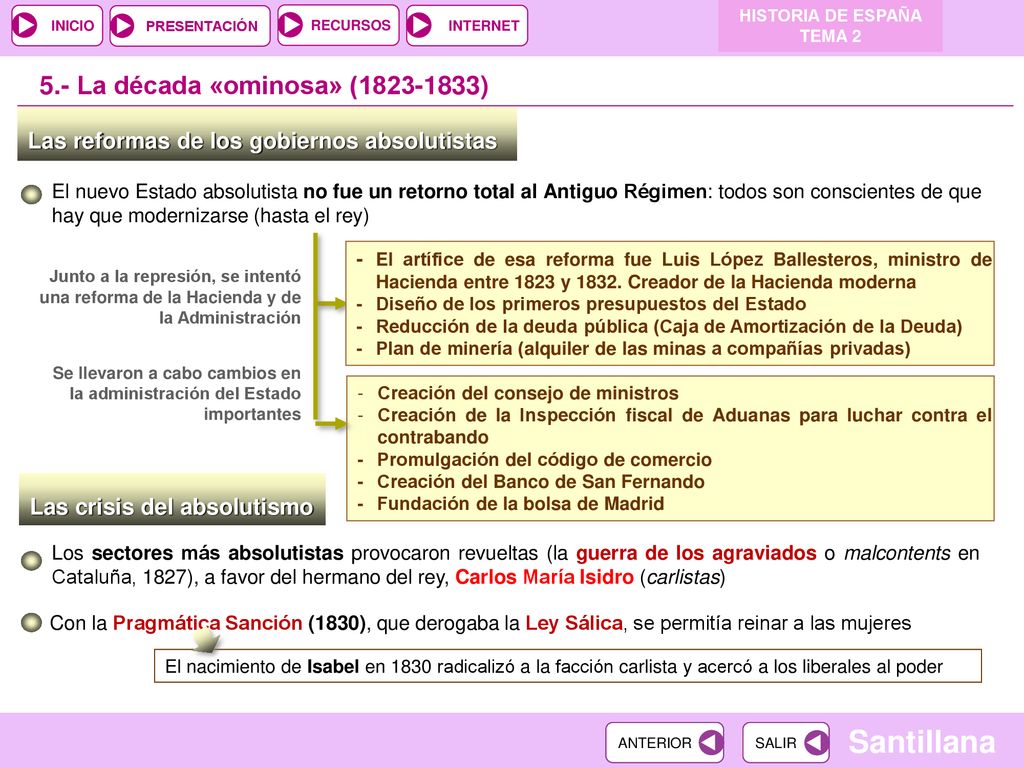Click the 'Las crisis del absolutismo' banner

click(x=172, y=500)
